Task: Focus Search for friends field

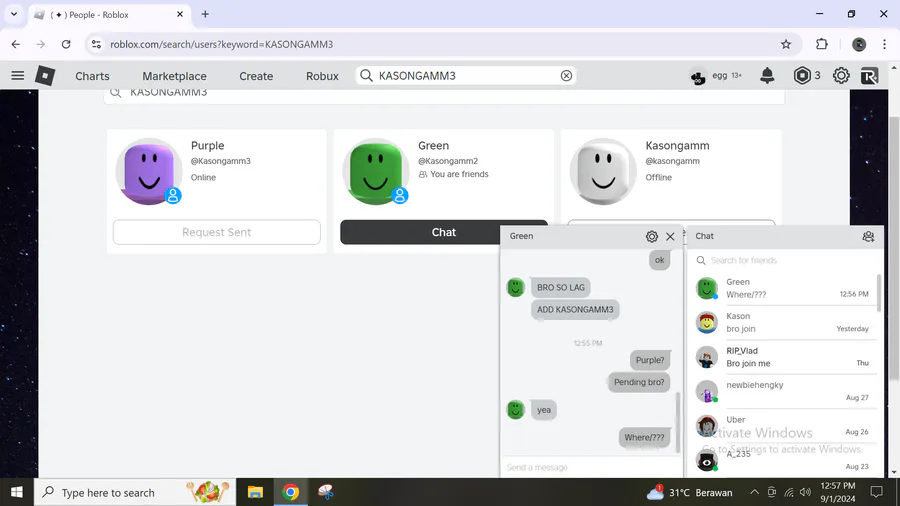Action: (784, 260)
